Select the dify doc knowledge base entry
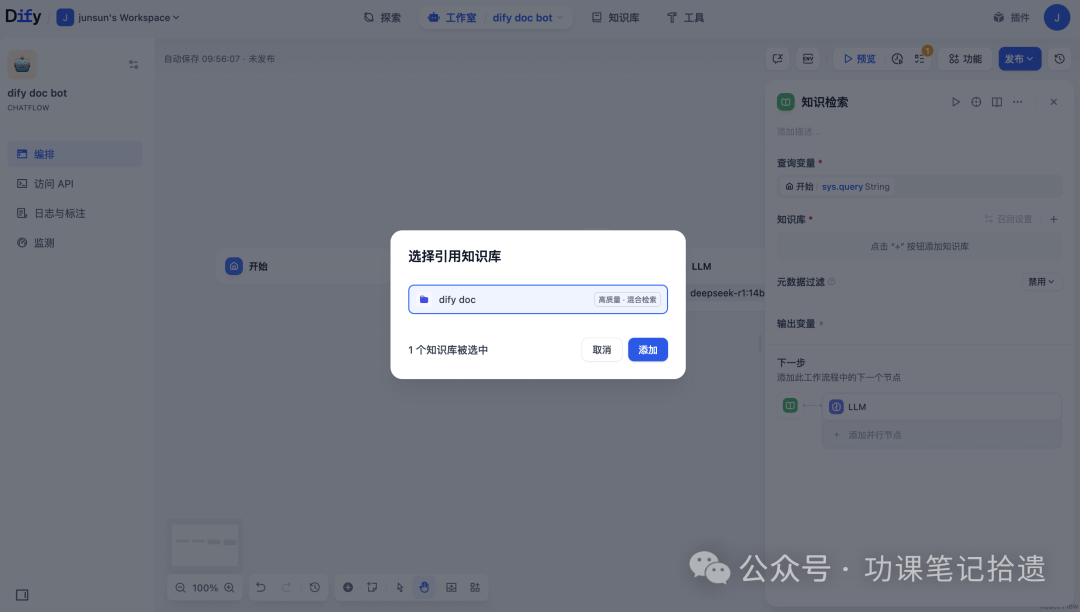The width and height of the screenshot is (1080, 612). [x=538, y=299]
